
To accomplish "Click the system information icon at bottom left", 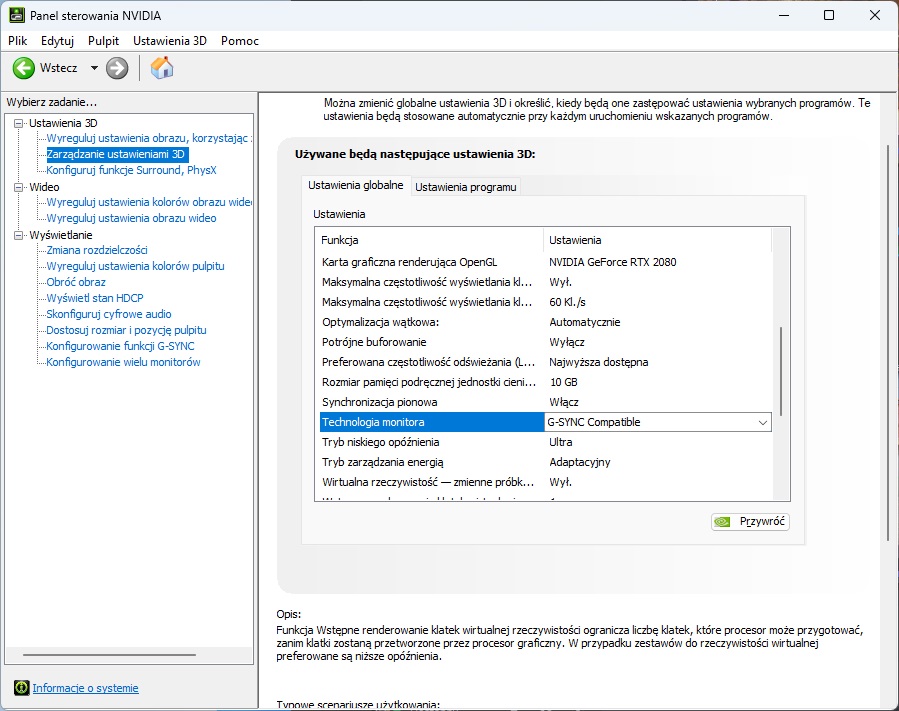I will 22,687.
